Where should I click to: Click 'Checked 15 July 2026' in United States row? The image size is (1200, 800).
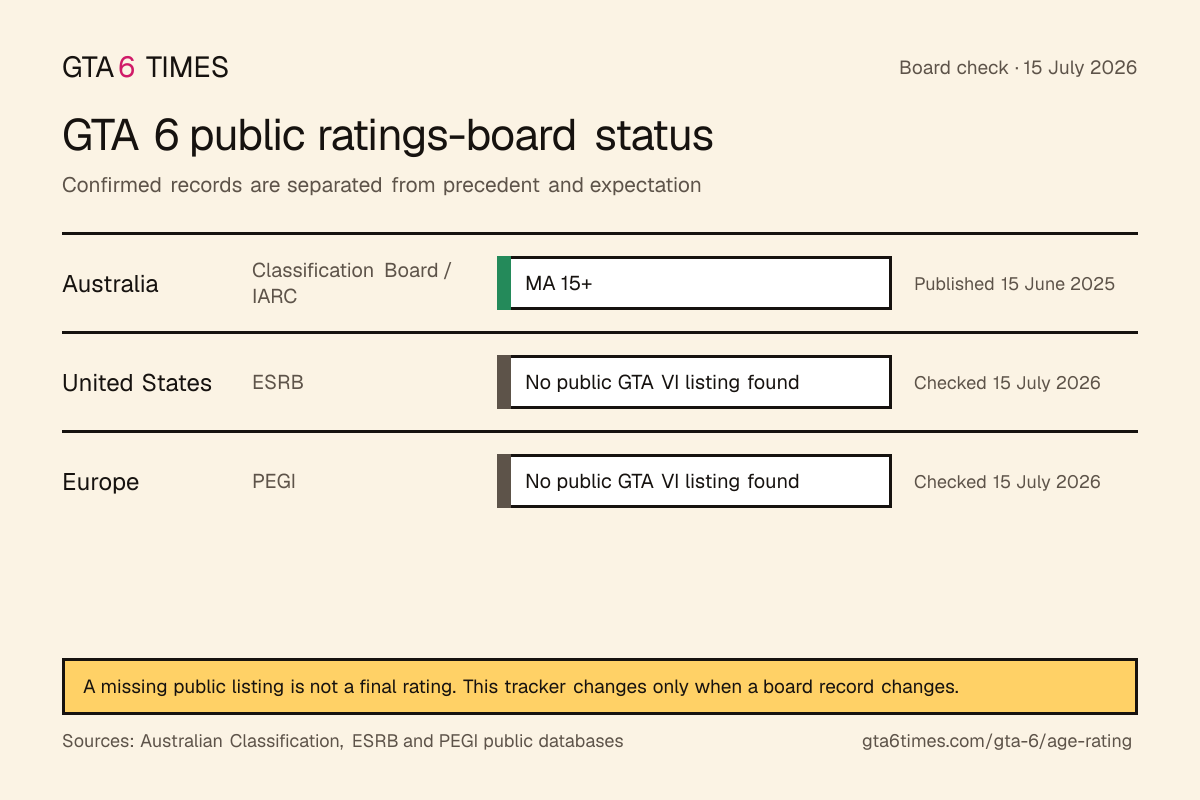click(x=1007, y=383)
